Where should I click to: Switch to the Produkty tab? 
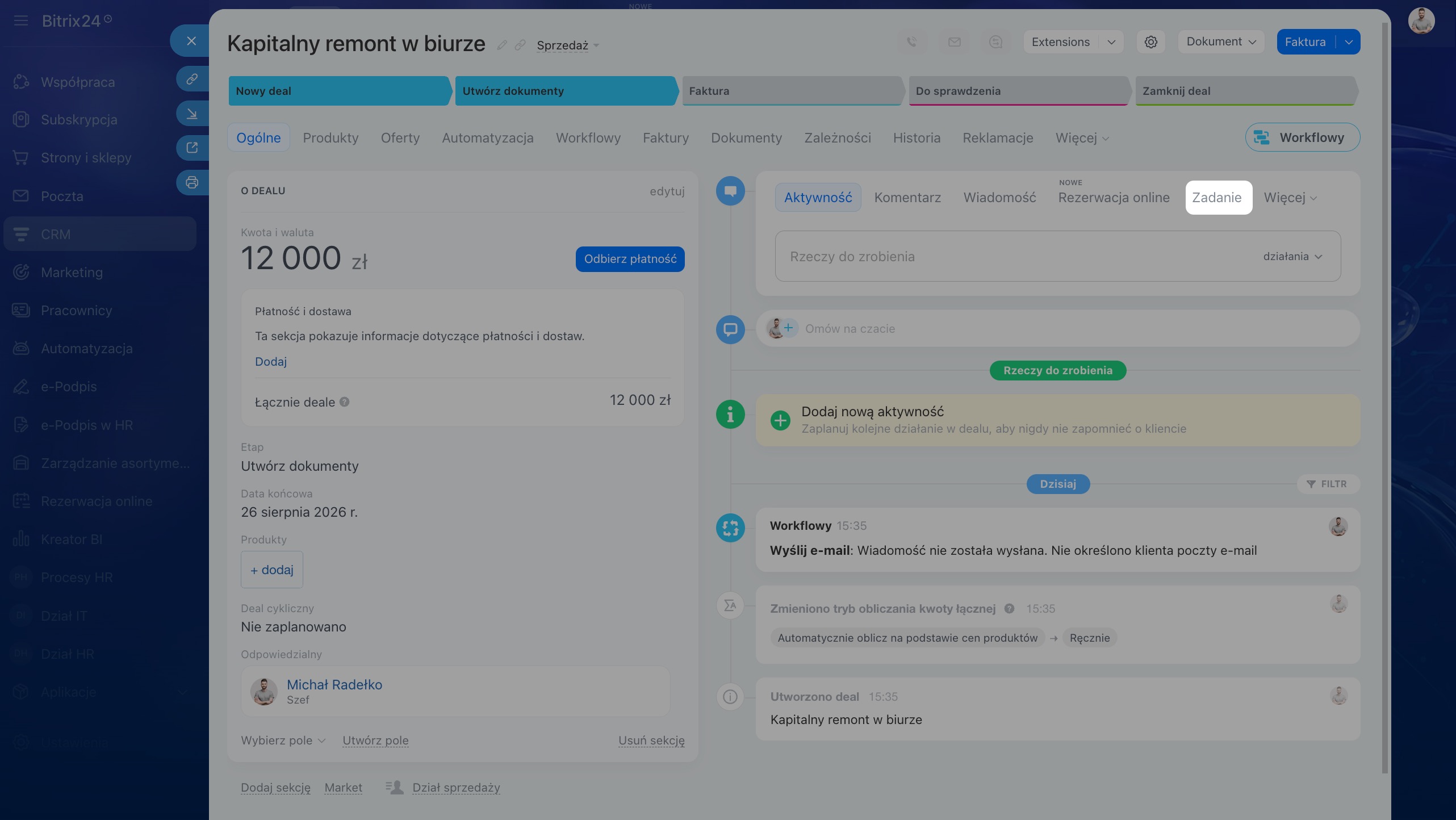[330, 138]
